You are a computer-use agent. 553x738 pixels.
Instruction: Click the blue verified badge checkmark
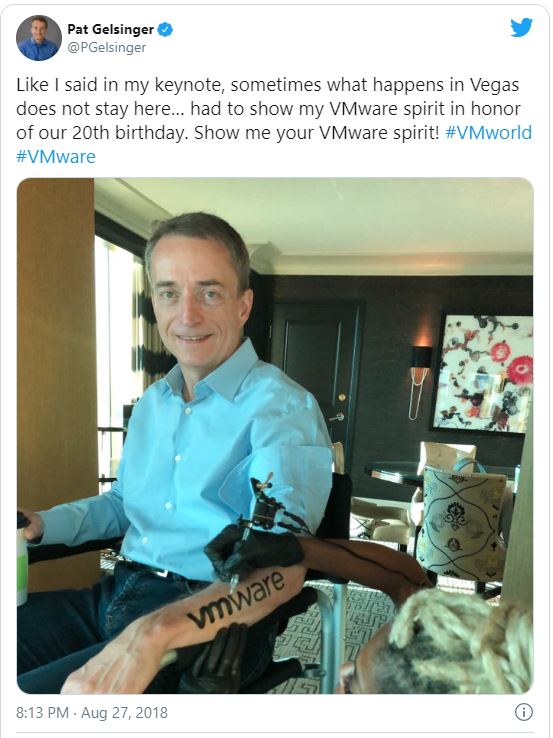point(165,30)
